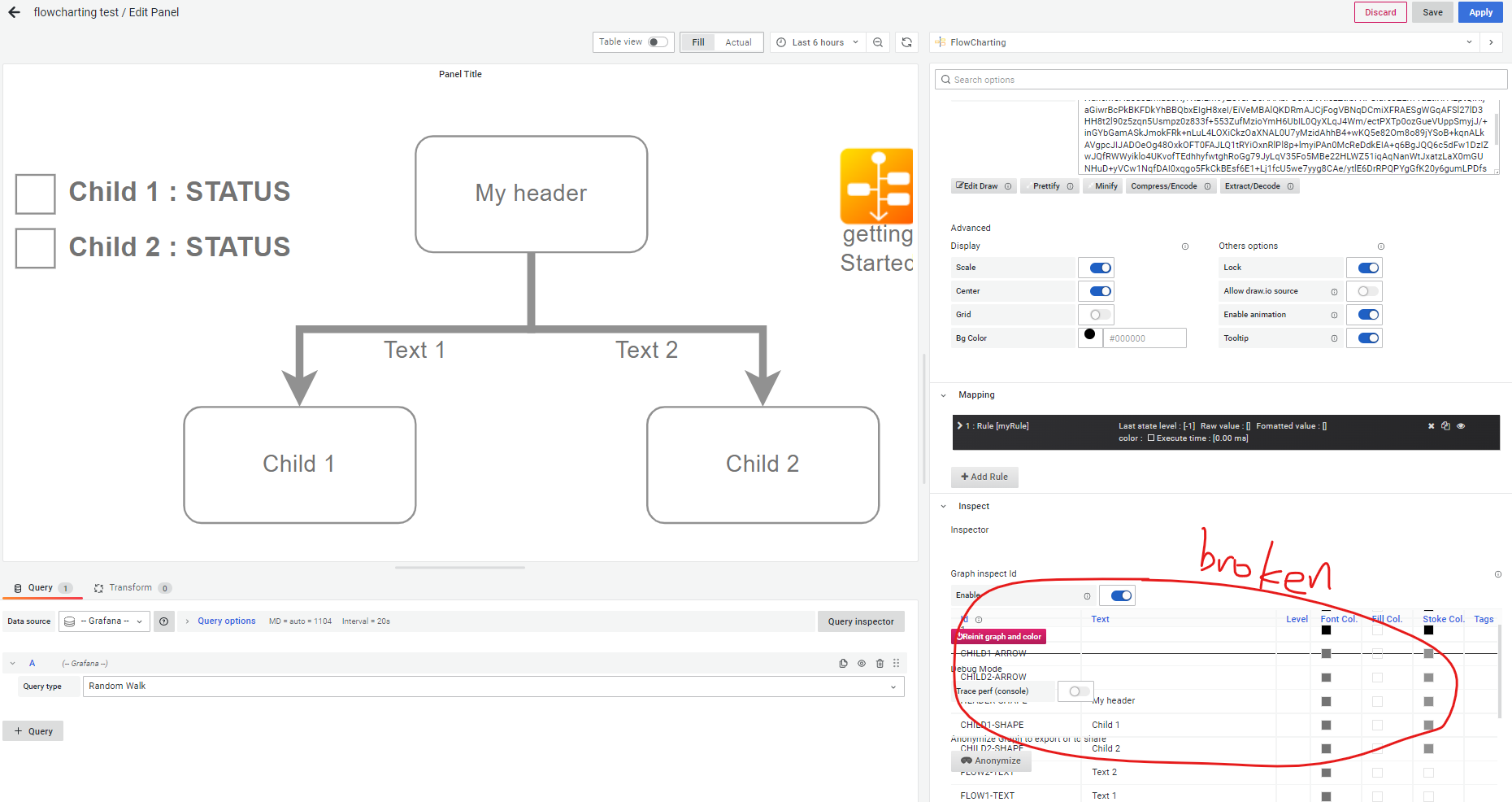Duplicate the myRule mapping rule
This screenshot has height=802, width=1512.
[1446, 425]
